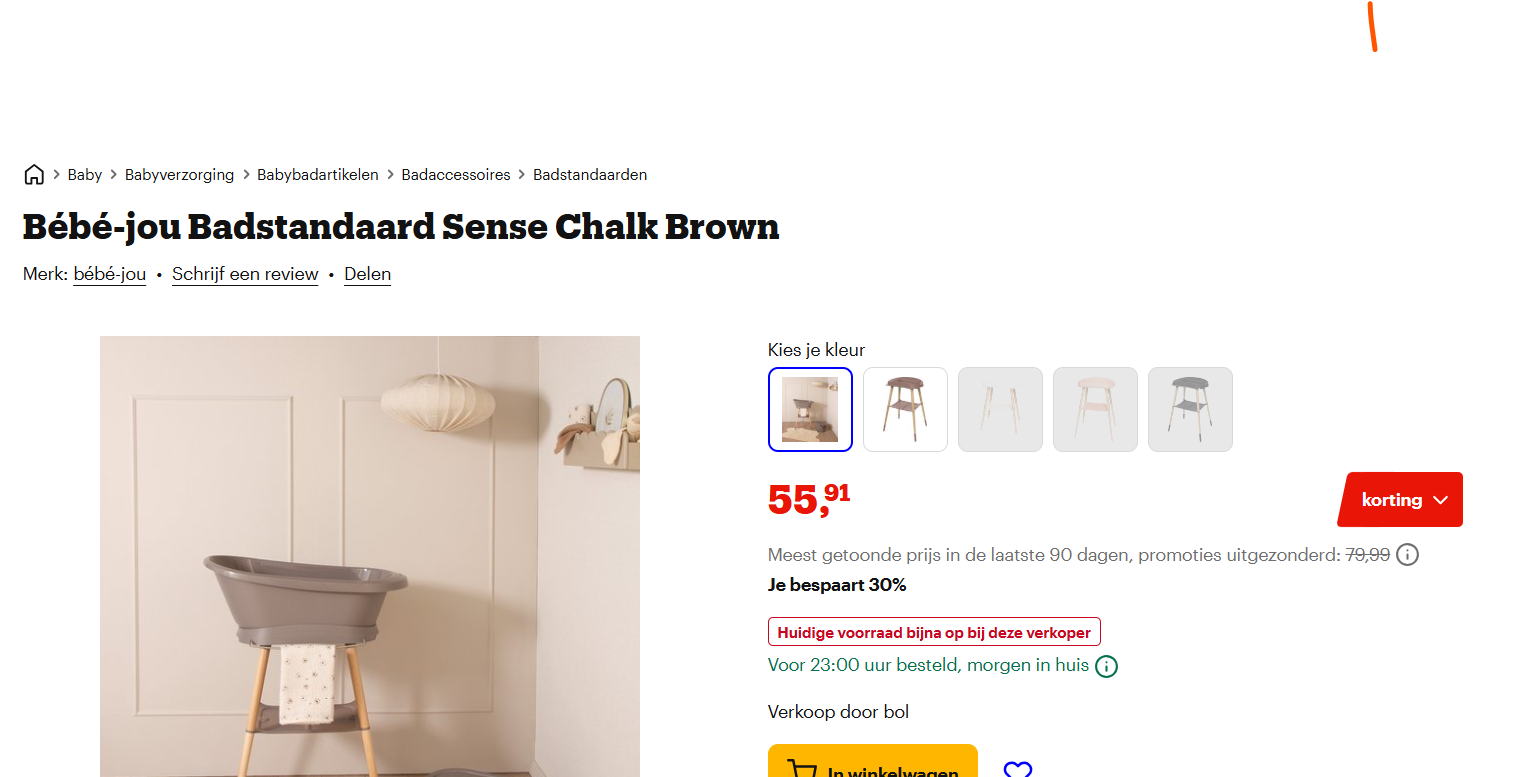
Task: Choose the grey-top stand color variant
Action: (1190, 410)
